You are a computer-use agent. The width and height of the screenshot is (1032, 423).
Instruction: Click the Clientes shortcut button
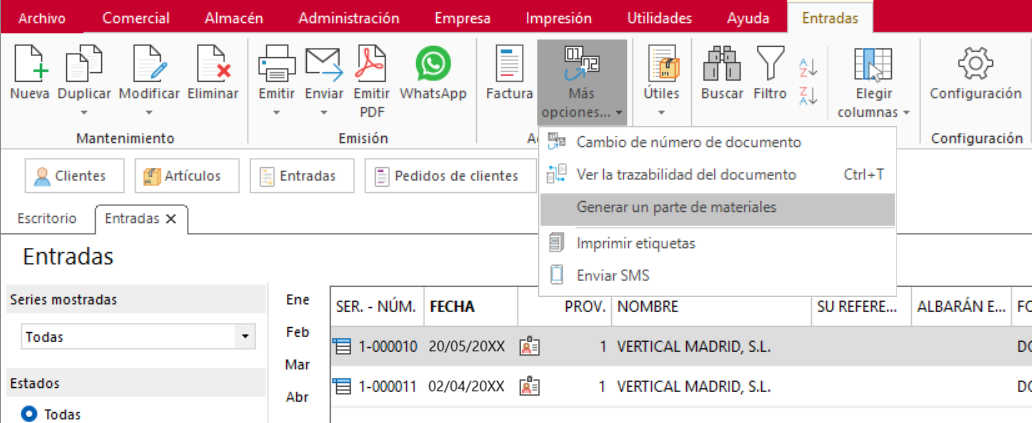coord(74,176)
